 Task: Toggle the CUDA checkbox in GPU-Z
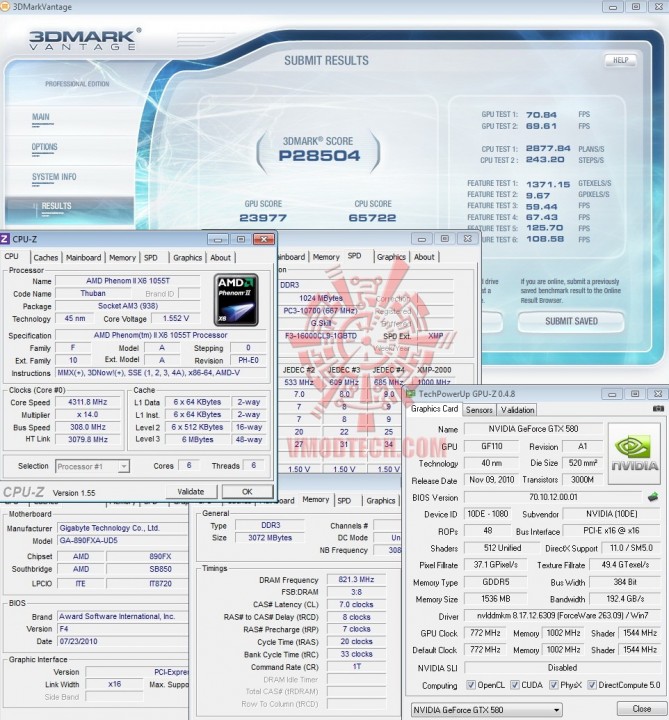pos(515,685)
